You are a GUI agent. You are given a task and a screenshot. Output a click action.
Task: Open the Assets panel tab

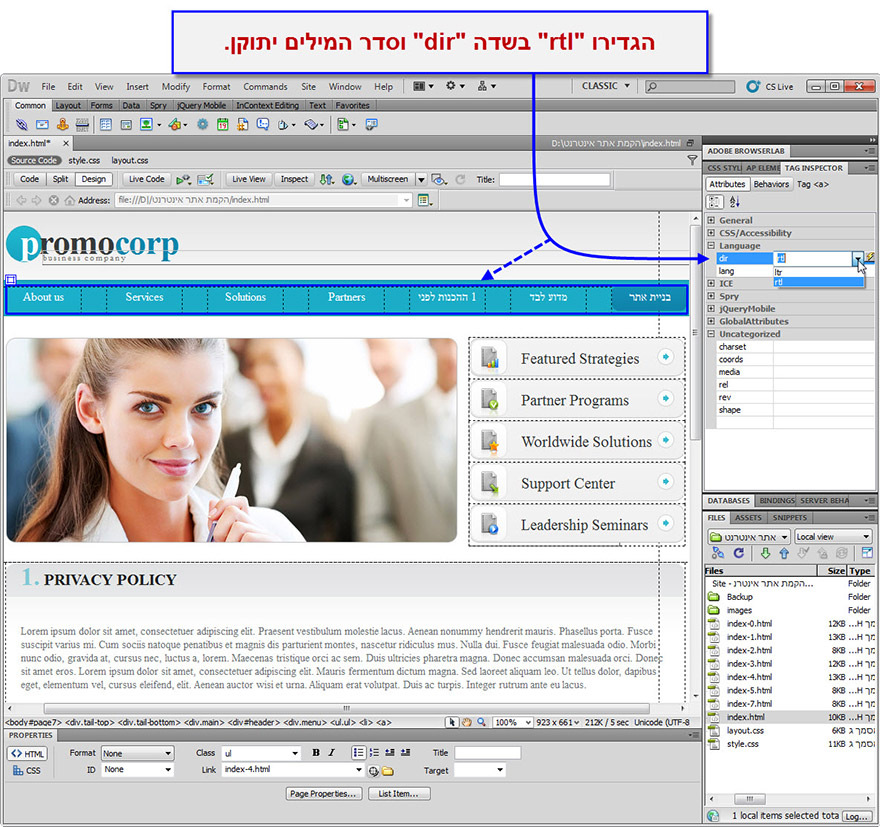[748, 518]
